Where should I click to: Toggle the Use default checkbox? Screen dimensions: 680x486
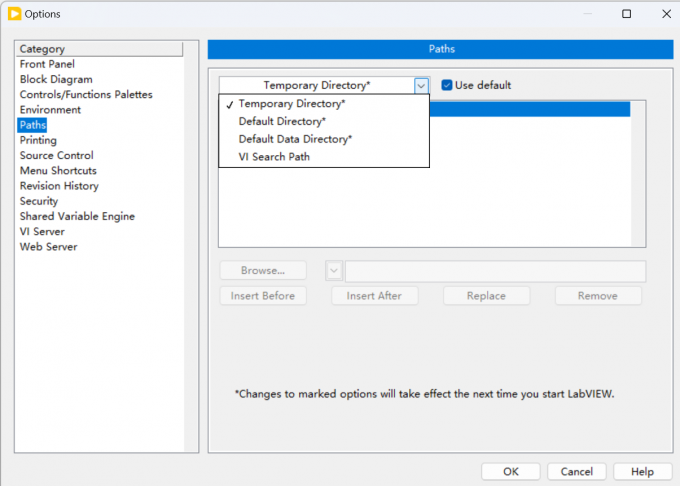(x=447, y=85)
